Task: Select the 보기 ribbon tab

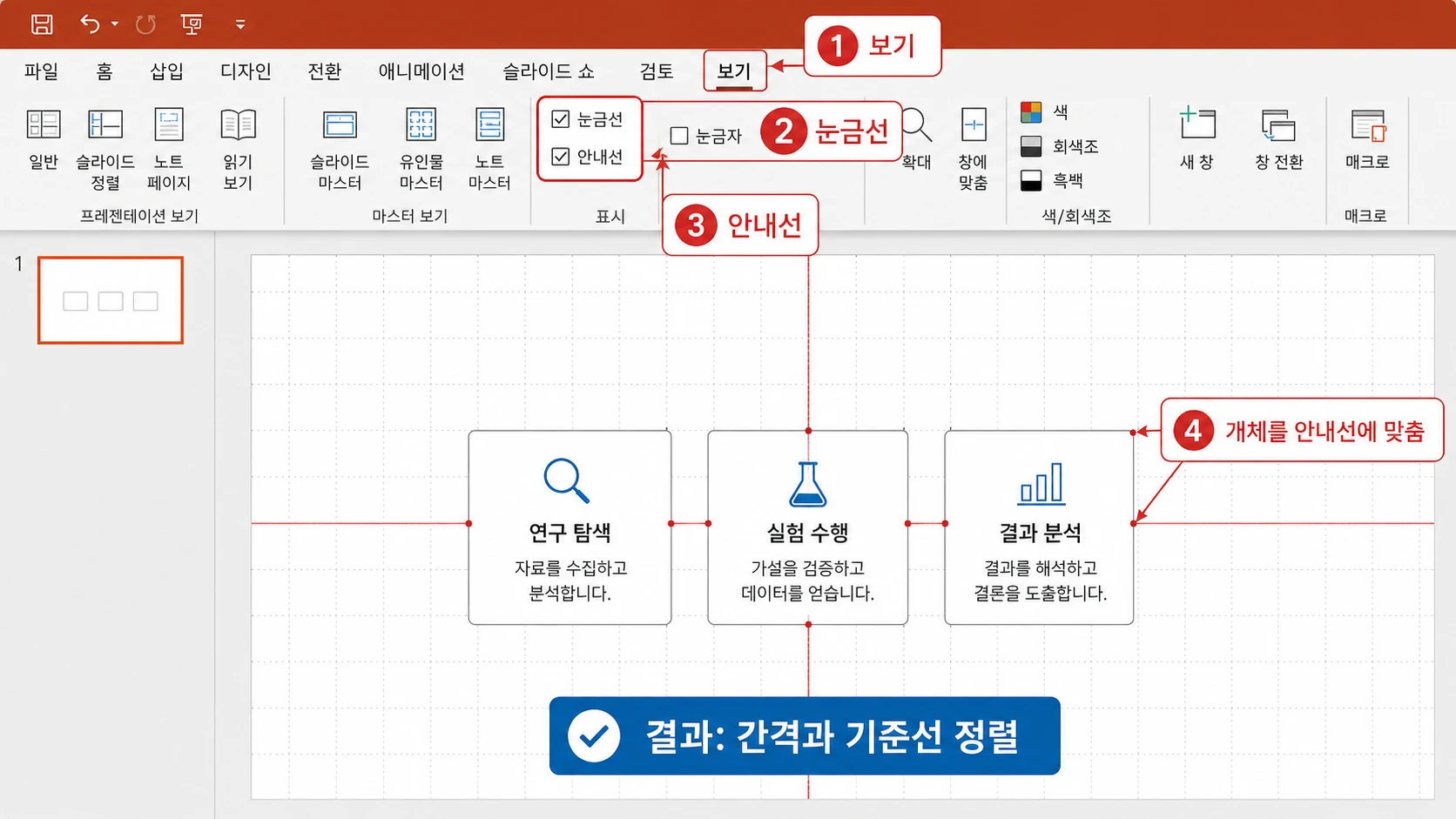Action: pyautogui.click(x=734, y=71)
